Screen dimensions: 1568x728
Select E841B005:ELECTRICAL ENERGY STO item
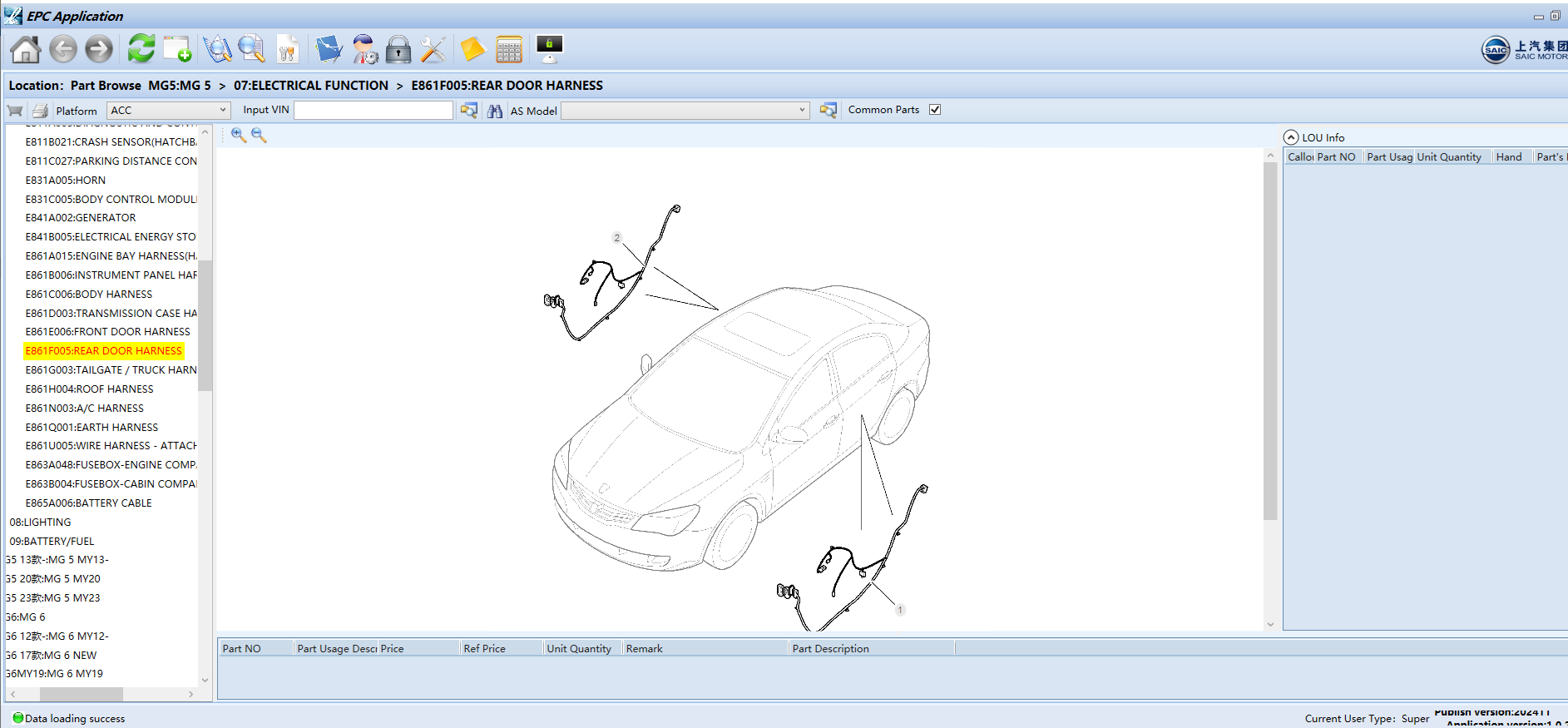tap(111, 236)
